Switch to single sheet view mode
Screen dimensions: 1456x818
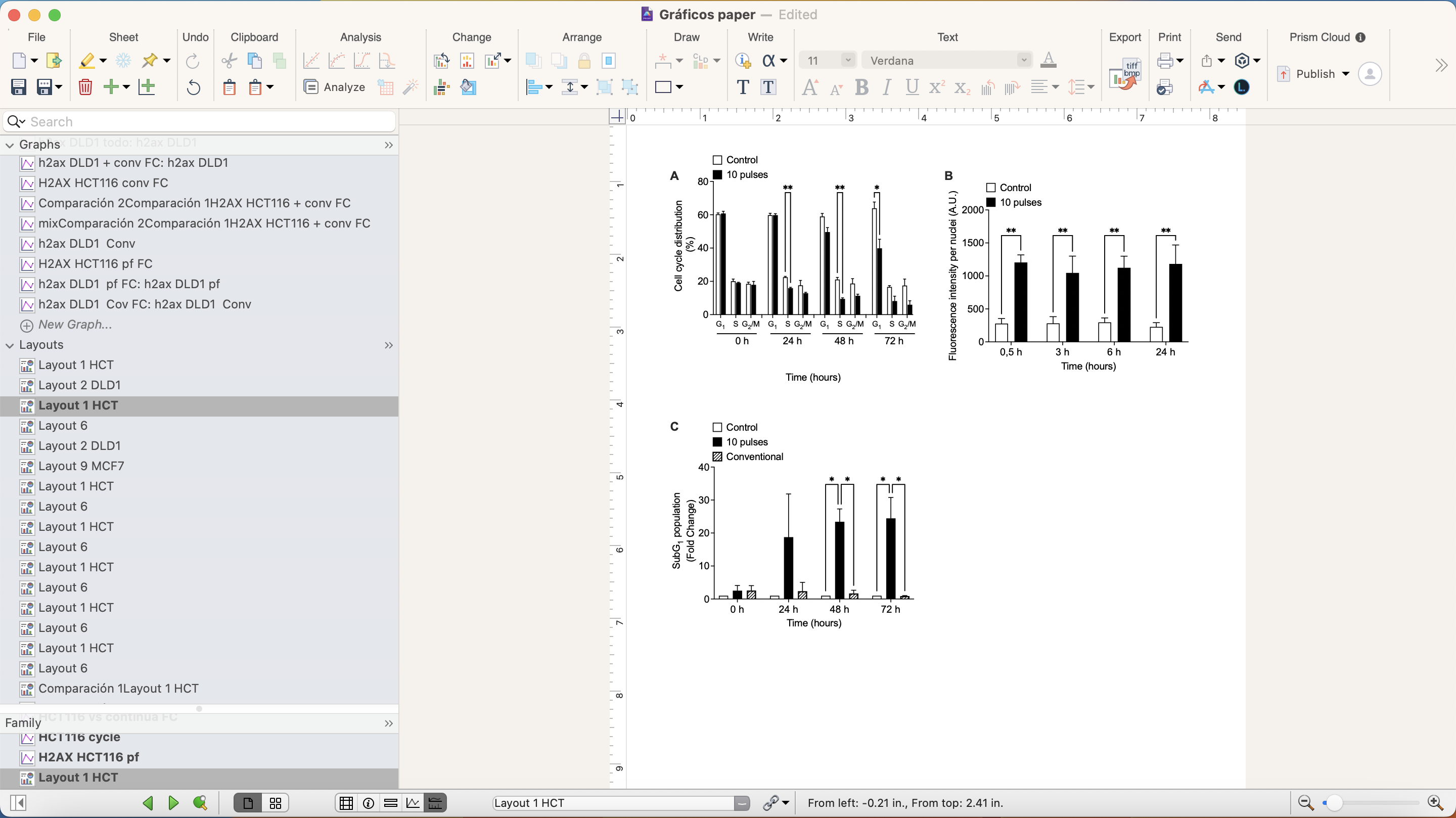[248, 803]
